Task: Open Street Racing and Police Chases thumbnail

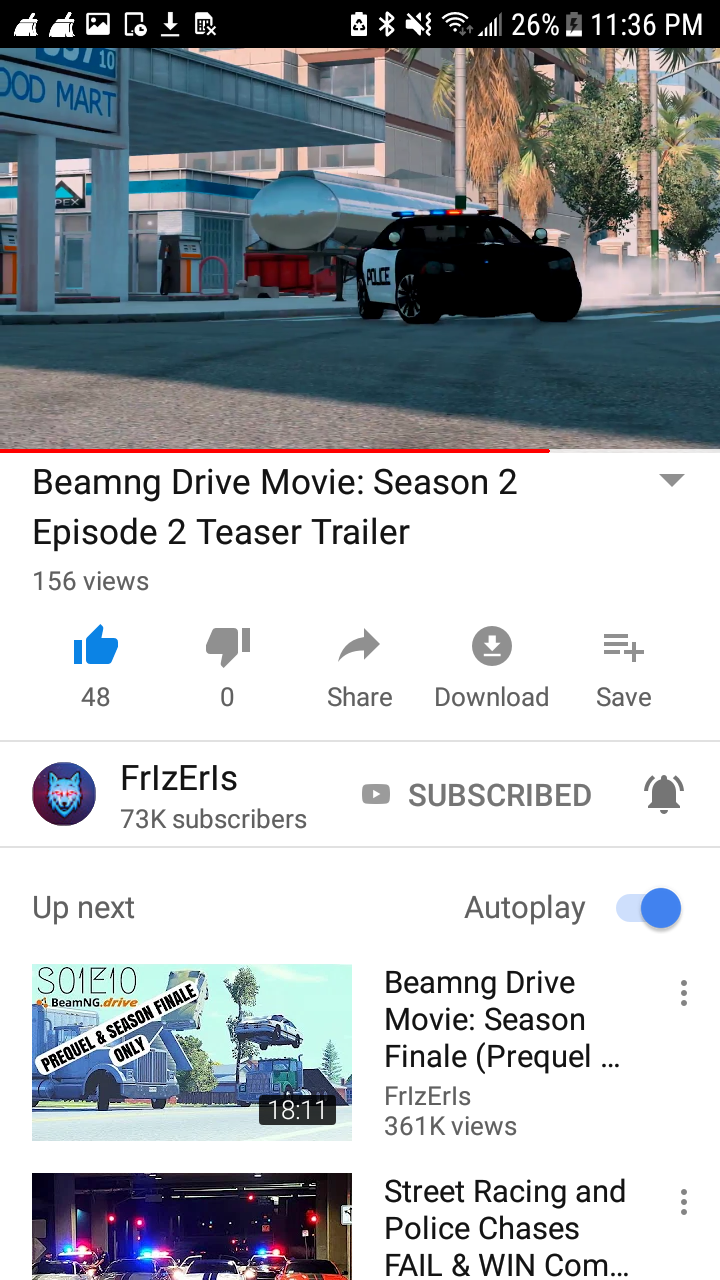Action: 192,1226
